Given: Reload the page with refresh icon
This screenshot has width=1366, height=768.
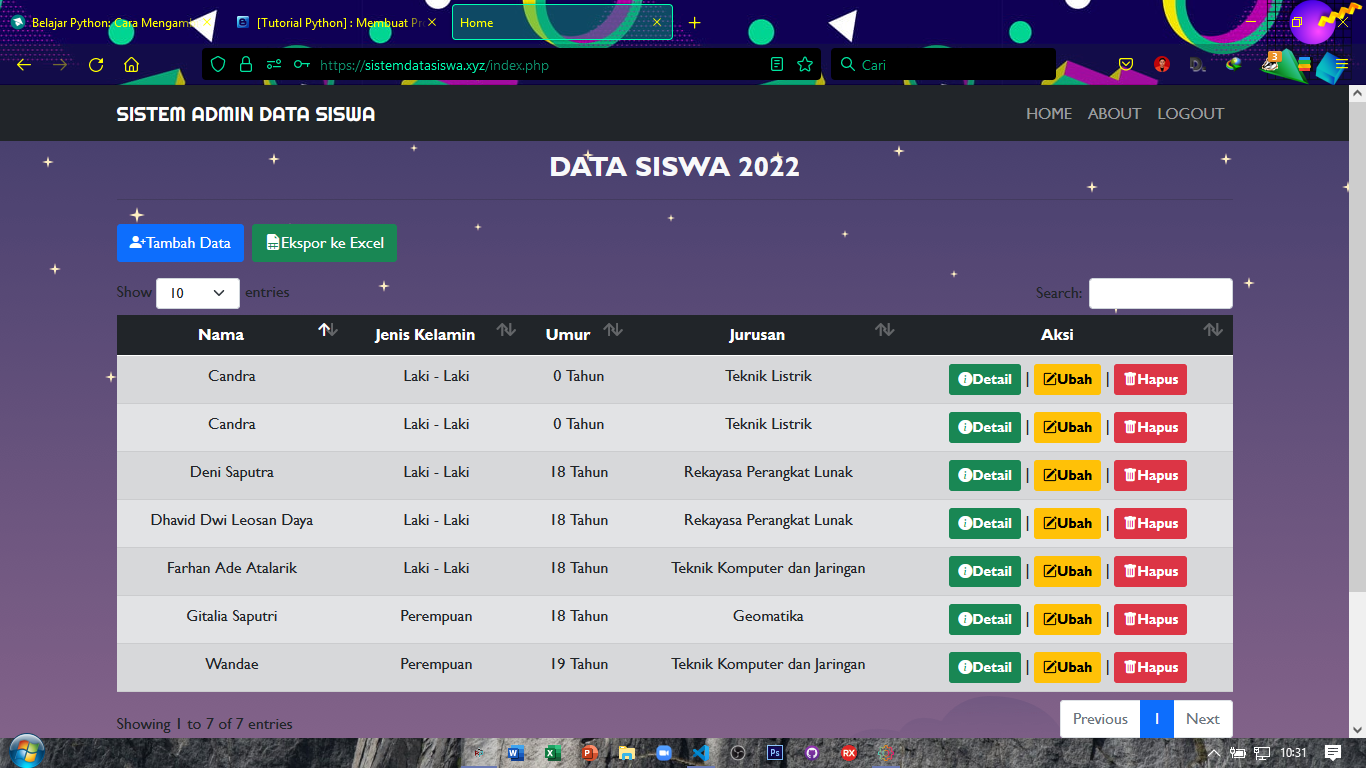Looking at the screenshot, I should (x=96, y=65).
